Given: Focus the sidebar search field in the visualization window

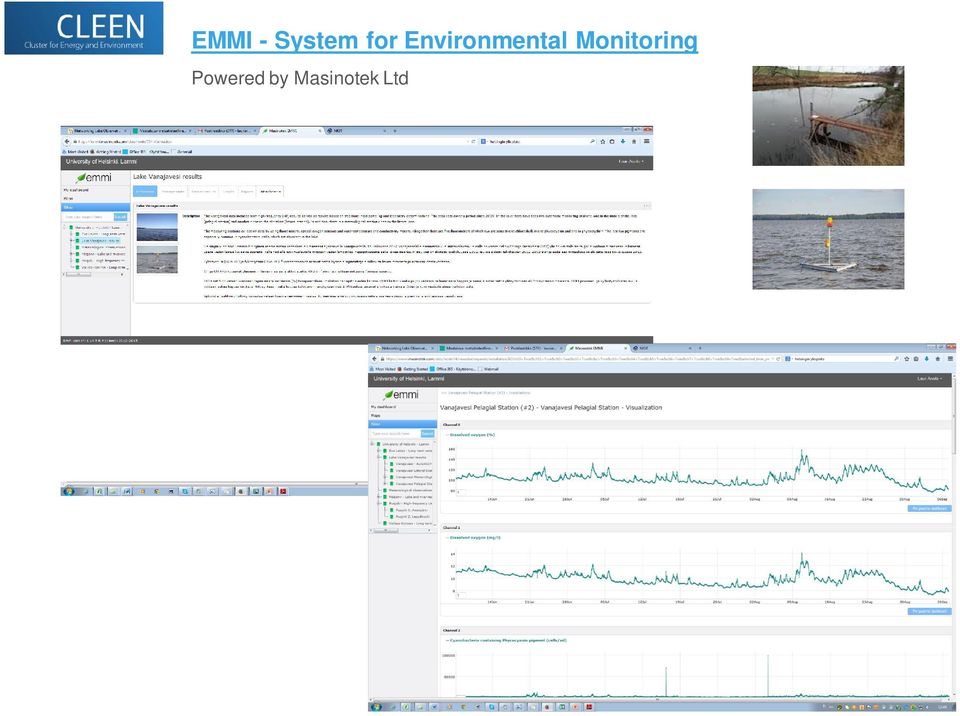Looking at the screenshot, I should (x=396, y=434).
